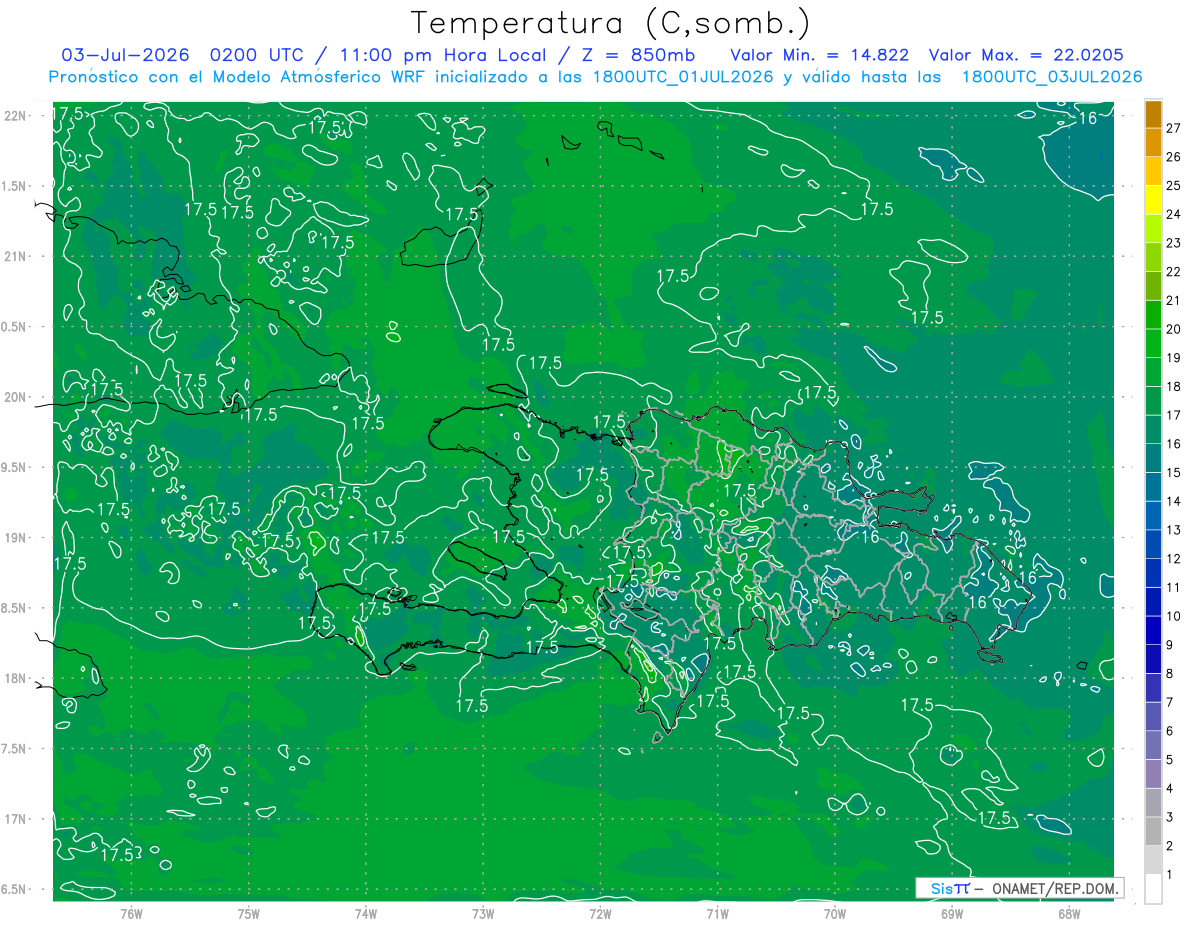Click the color scale value "14"
Screen dimensions: 1200x927
click(1174, 501)
